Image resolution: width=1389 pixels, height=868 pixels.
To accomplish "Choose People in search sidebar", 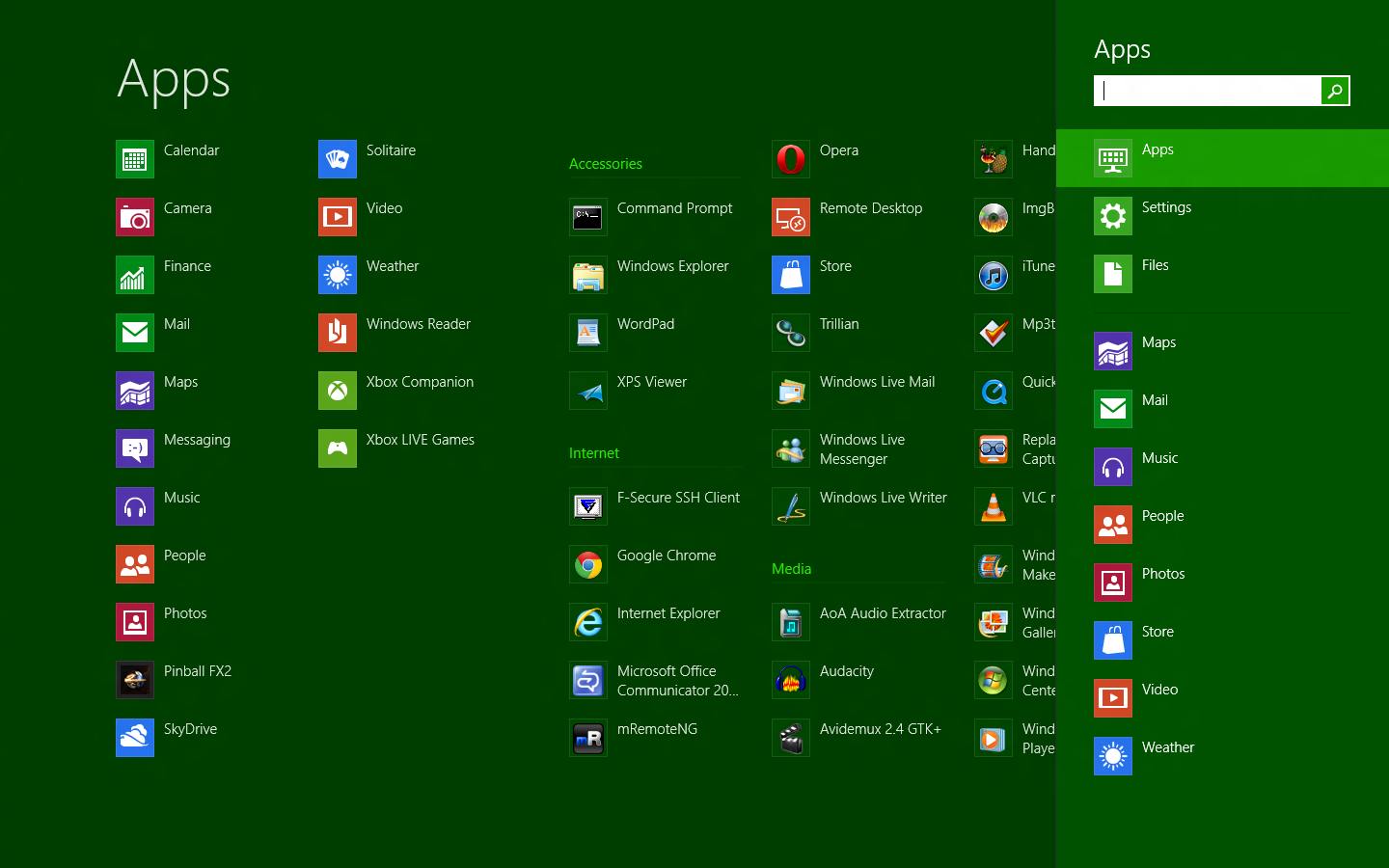I will point(1222,525).
